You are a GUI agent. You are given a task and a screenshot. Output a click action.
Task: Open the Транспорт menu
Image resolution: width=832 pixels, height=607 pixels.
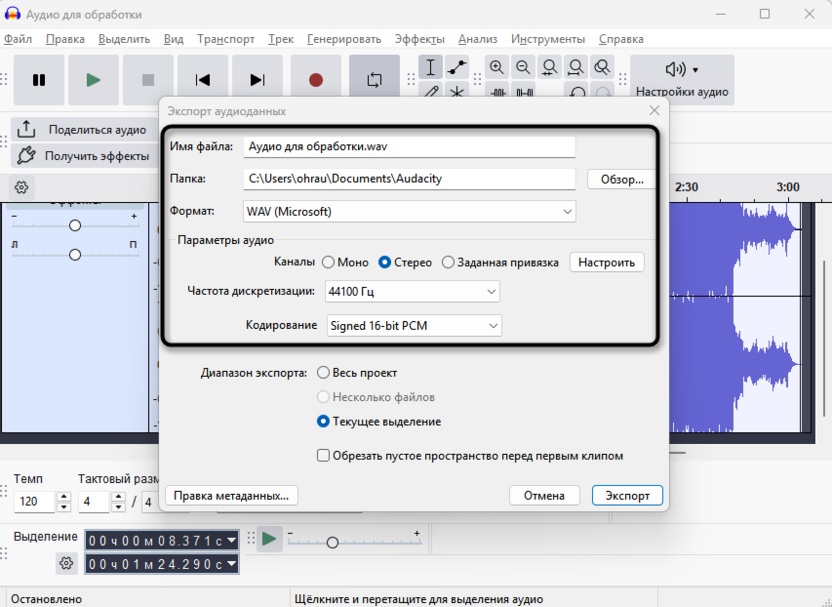pos(225,39)
